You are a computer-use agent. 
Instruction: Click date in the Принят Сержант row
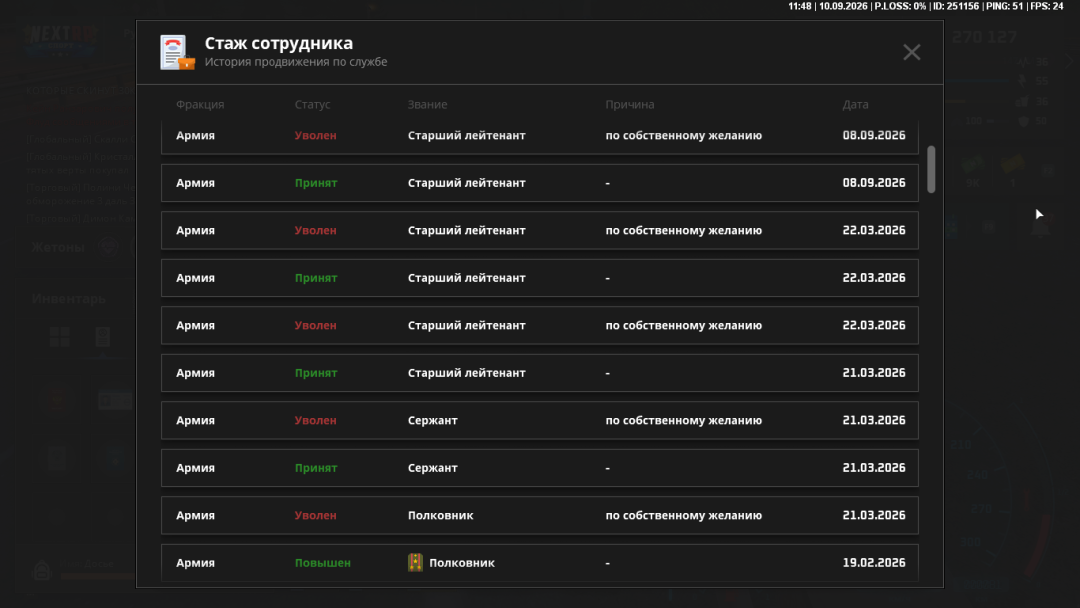pyautogui.click(x=874, y=468)
